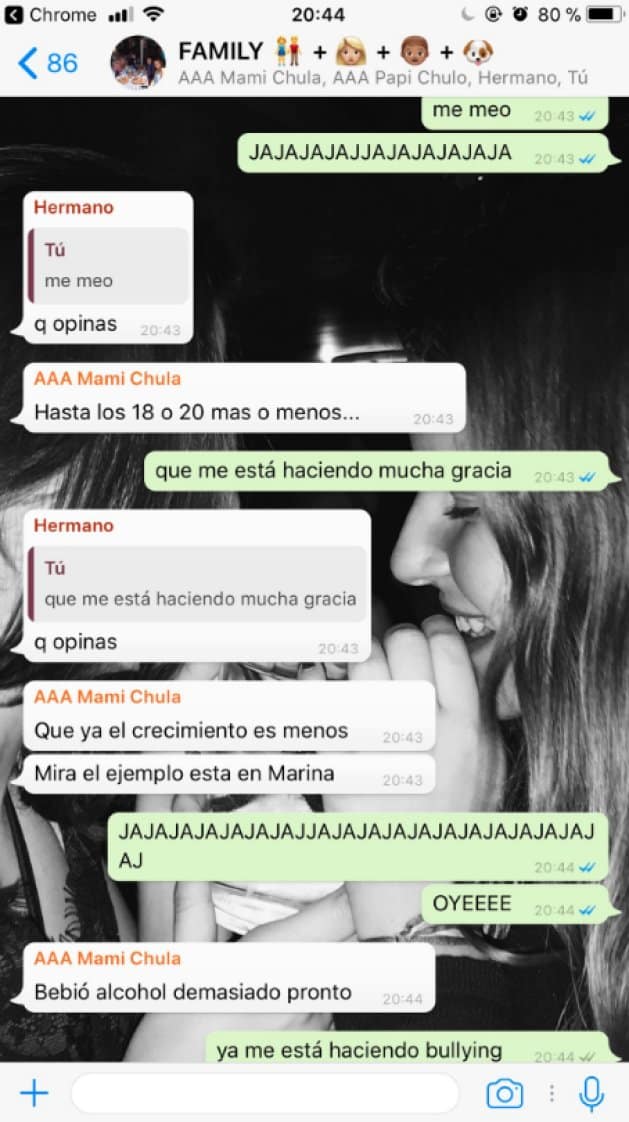Screen dimensions: 629x1122
Task: Open group info via FAMILY title
Action: 220,52
